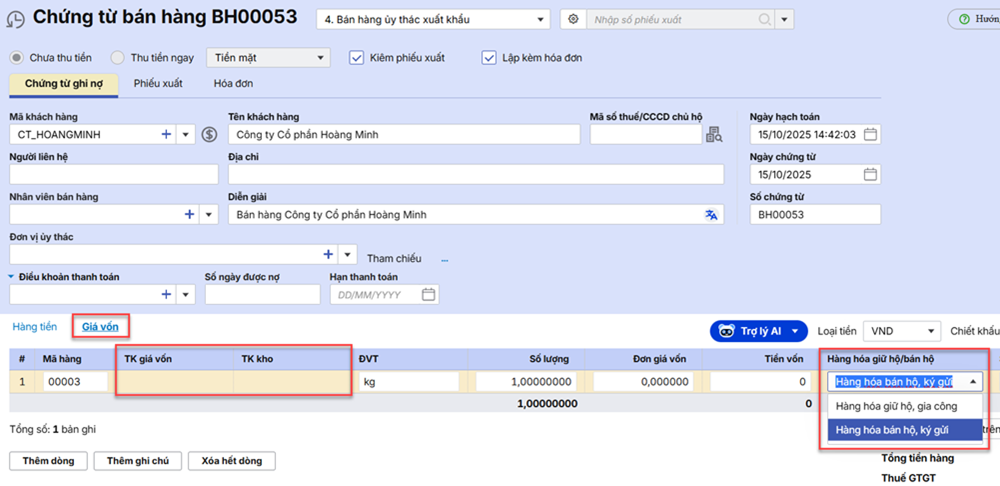Open the calendar icon in Hạn thanh toán
Screen dimensions: 1000x486
[x=429, y=295]
